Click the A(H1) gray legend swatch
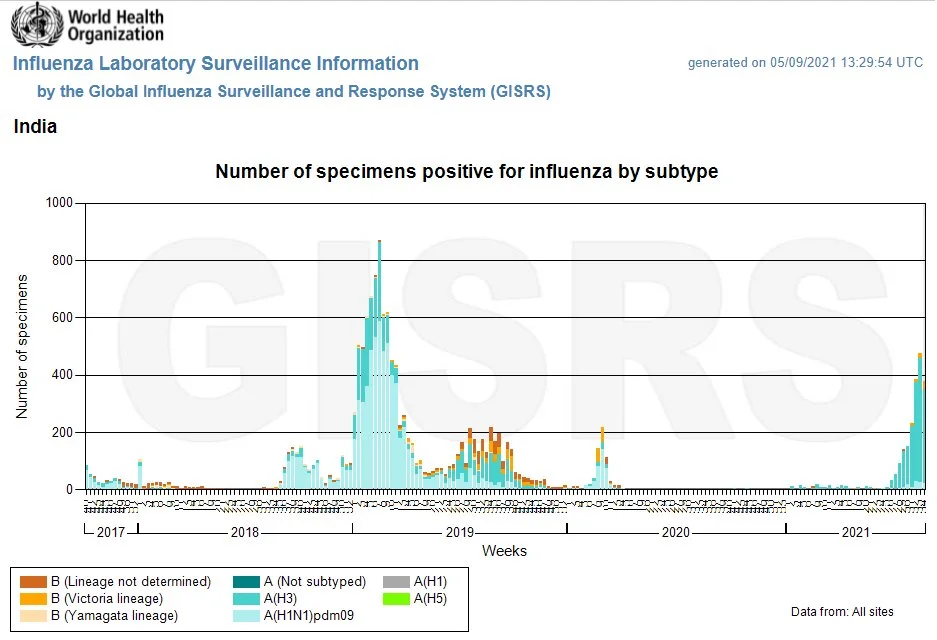 (x=397, y=581)
